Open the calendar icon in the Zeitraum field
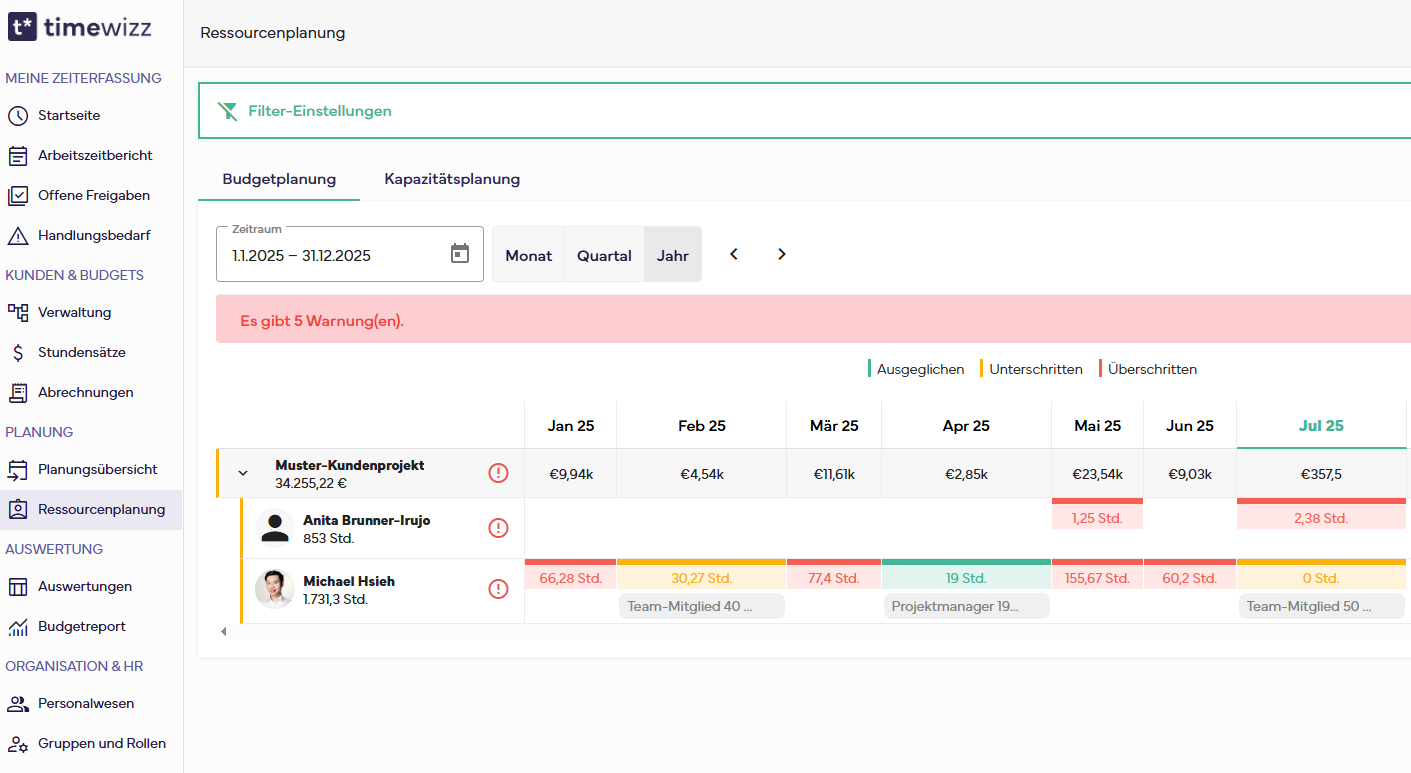The image size is (1411, 773). pyautogui.click(x=460, y=253)
